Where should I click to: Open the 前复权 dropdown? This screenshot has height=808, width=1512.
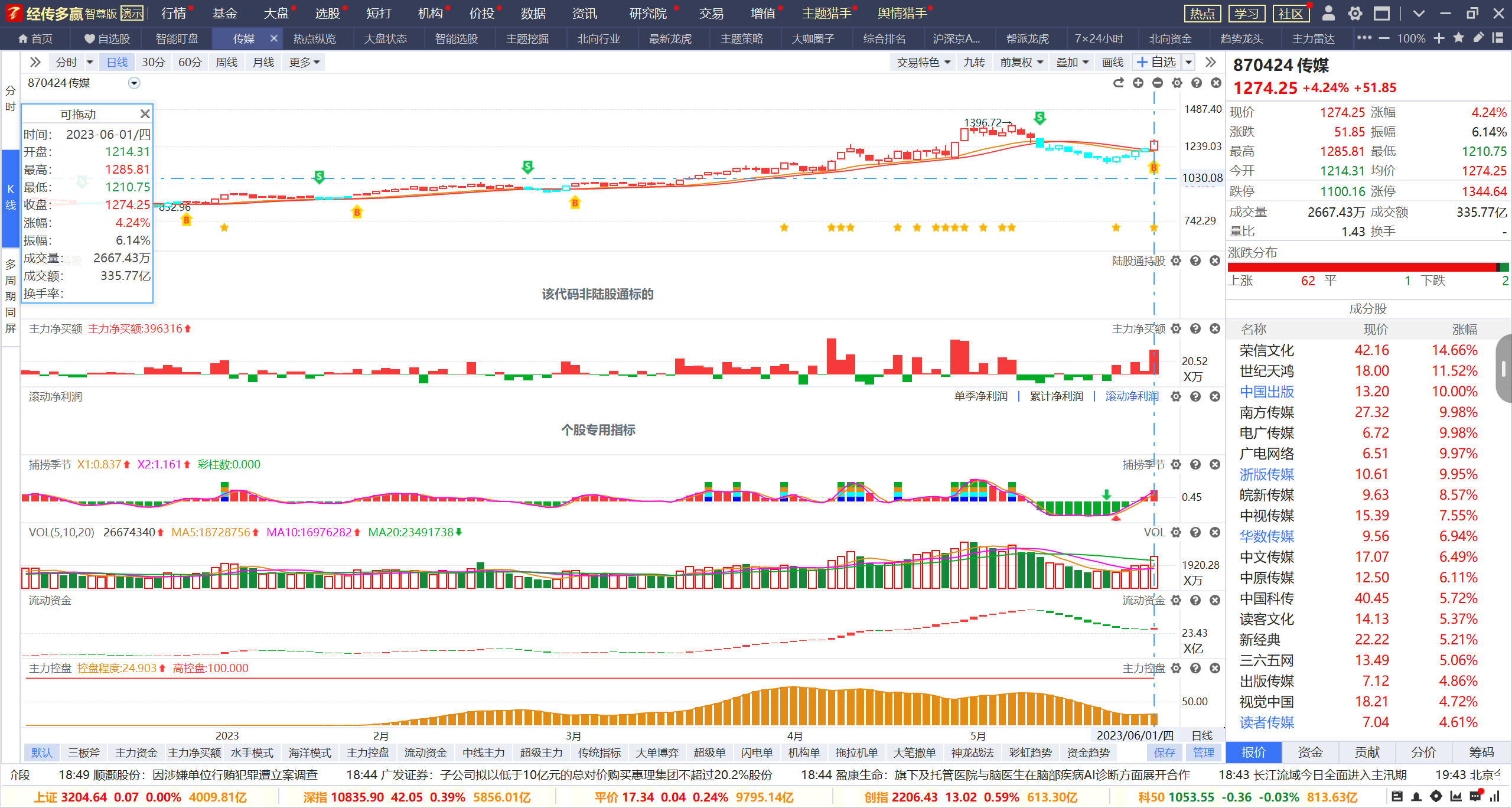click(1022, 62)
